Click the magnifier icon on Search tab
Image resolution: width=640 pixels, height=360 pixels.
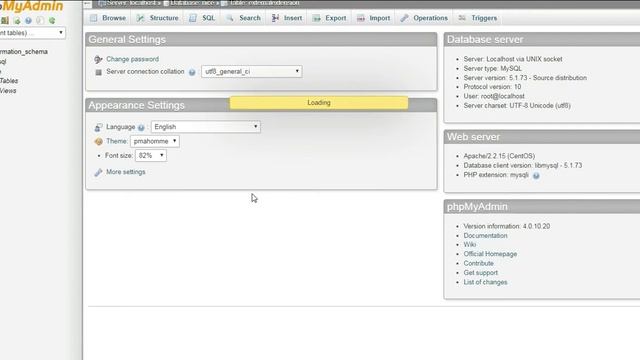[230, 18]
